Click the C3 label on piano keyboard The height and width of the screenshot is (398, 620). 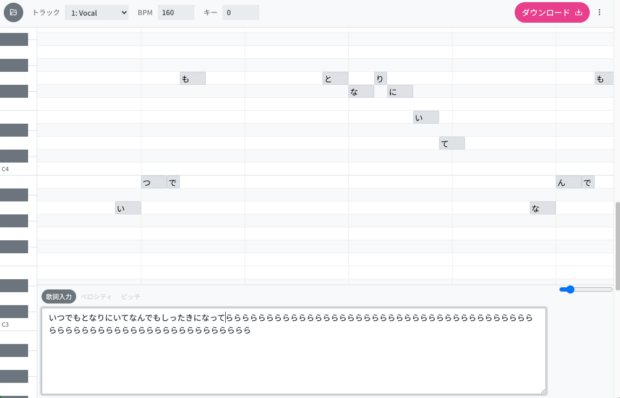coord(5,324)
